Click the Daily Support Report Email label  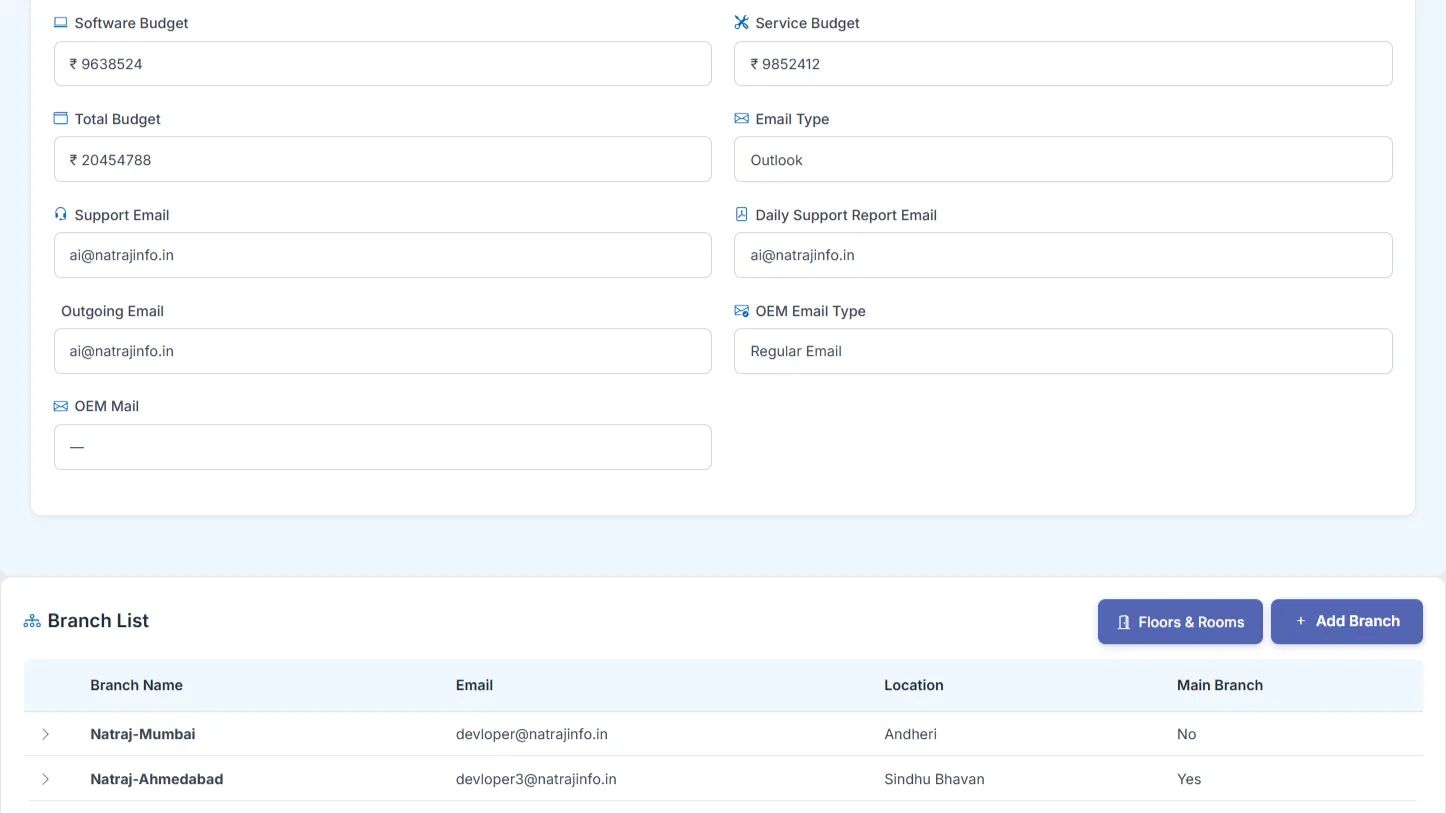pyautogui.click(x=846, y=215)
